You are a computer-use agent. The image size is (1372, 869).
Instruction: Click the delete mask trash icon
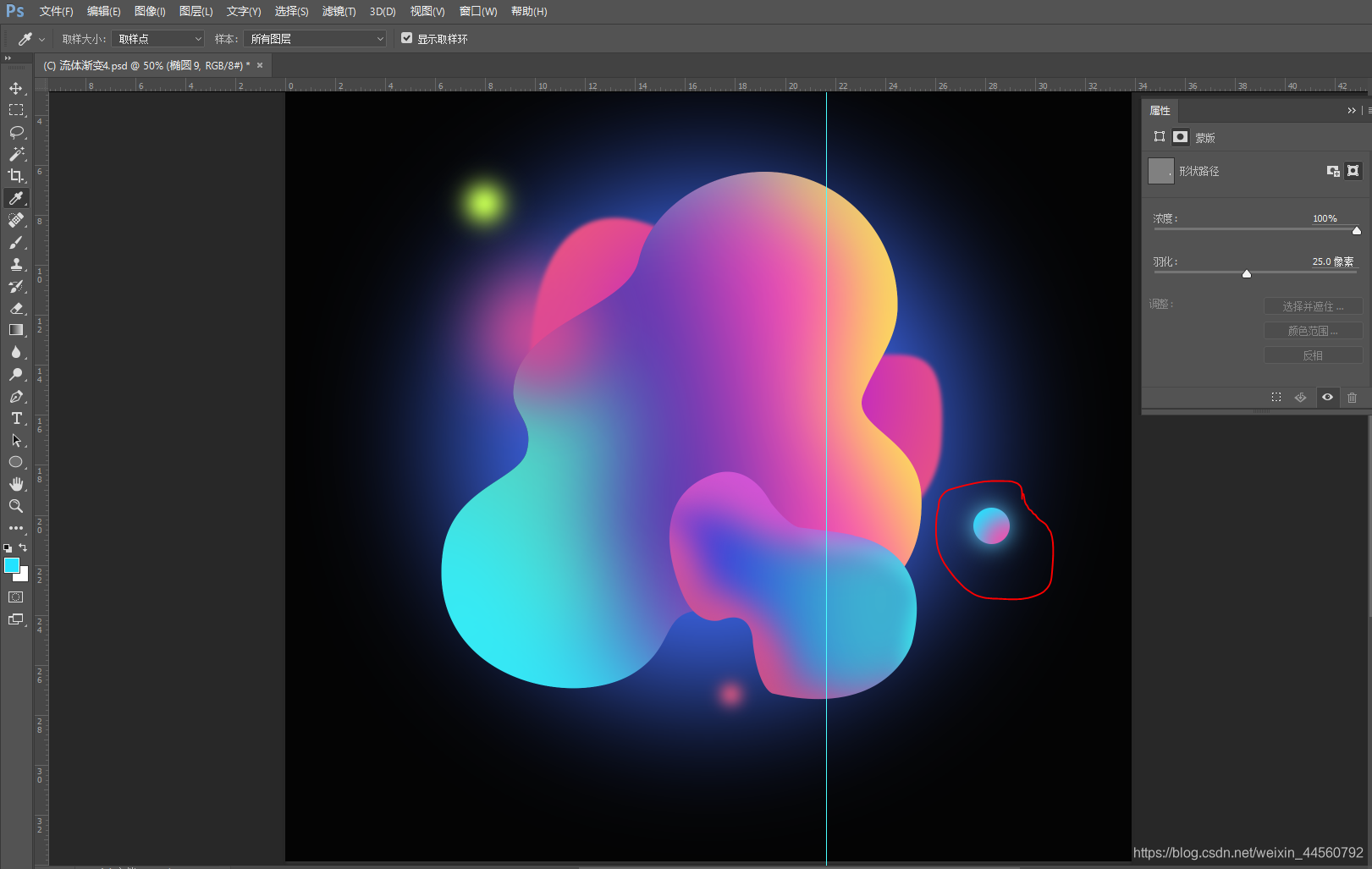coord(1352,398)
